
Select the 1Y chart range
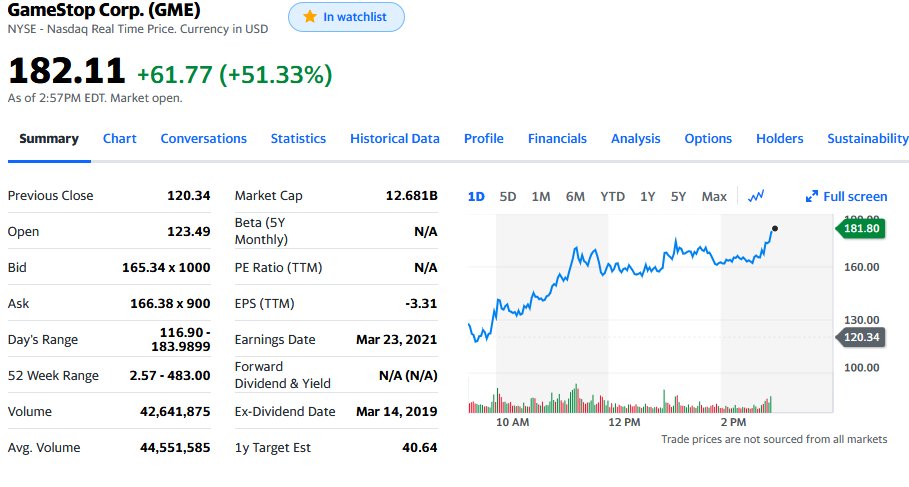(x=648, y=197)
